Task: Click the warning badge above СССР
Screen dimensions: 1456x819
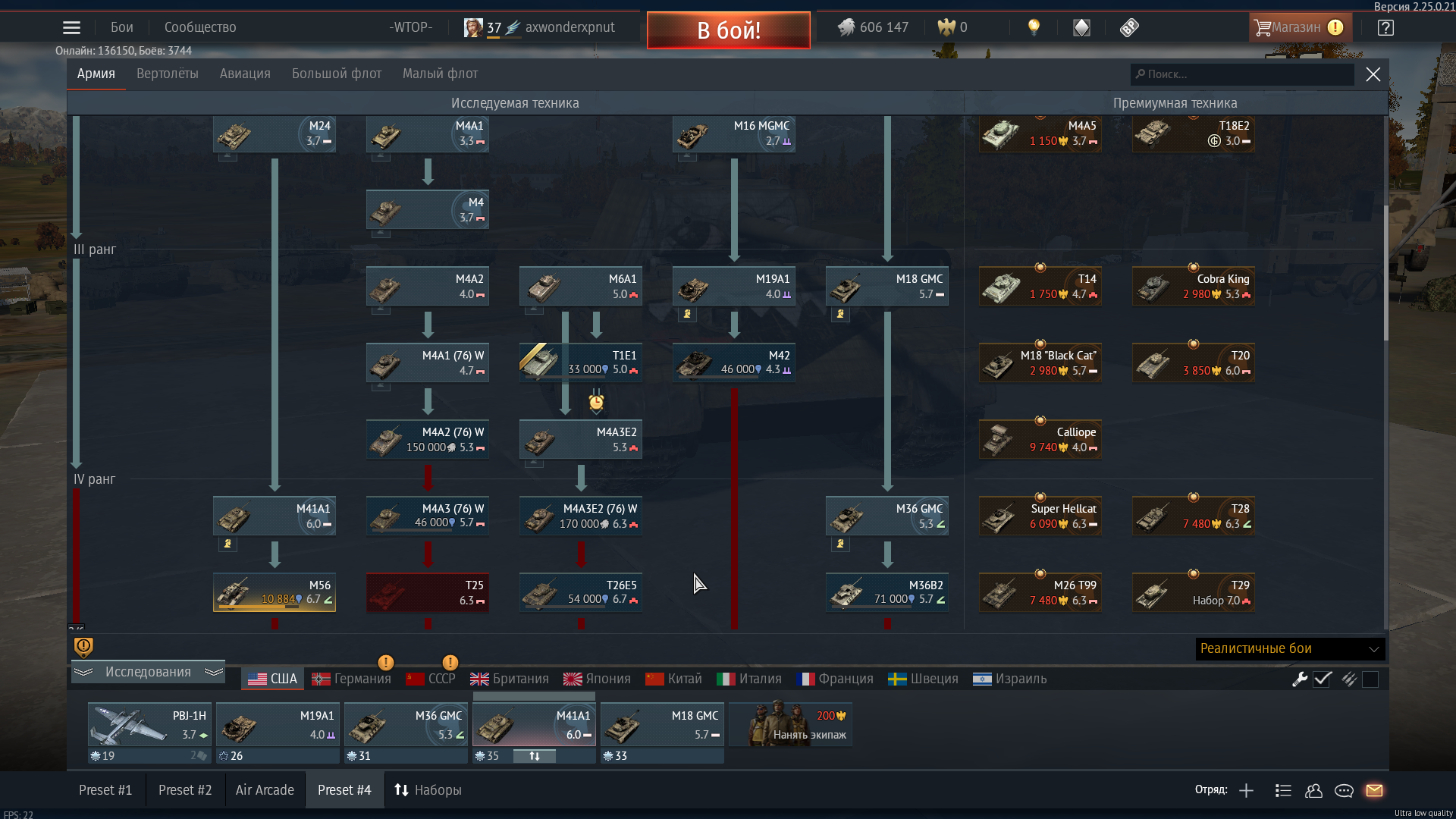Action: (450, 663)
